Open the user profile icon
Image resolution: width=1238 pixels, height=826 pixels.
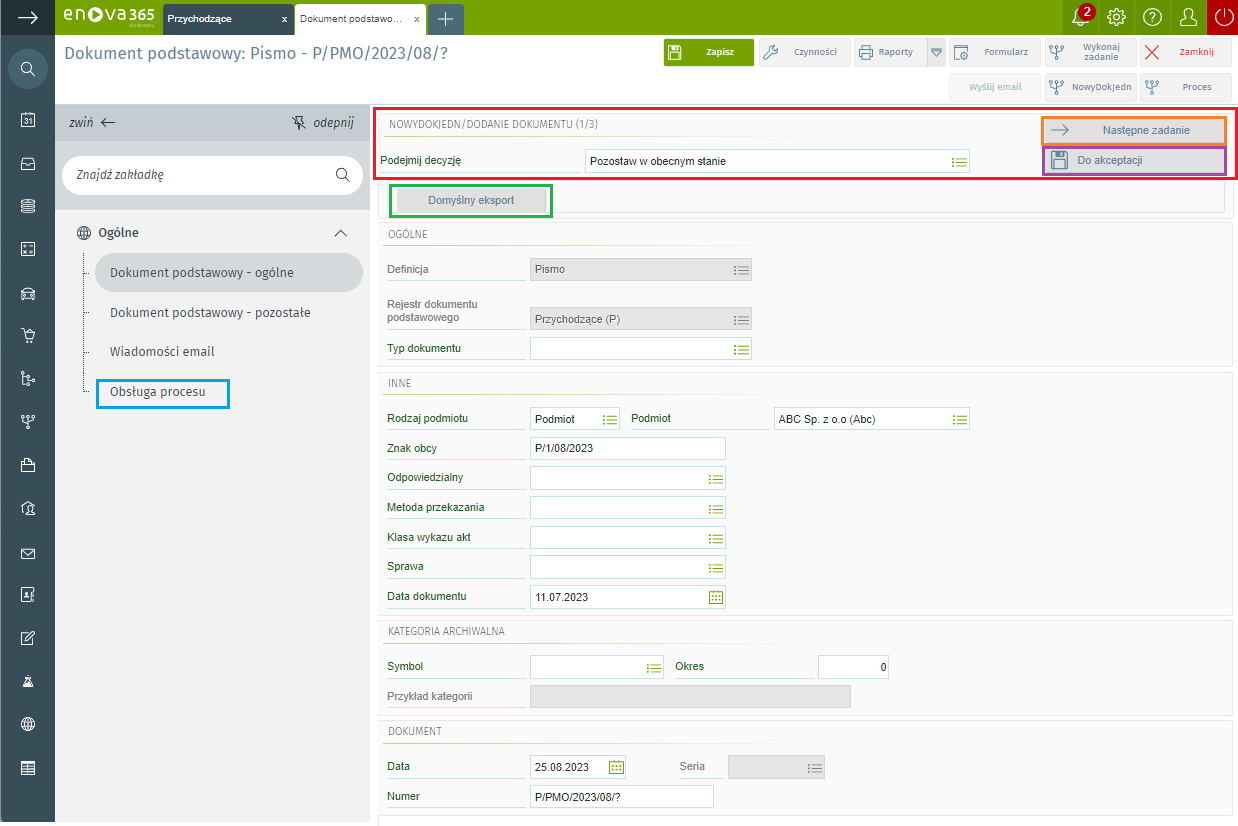coord(1188,17)
